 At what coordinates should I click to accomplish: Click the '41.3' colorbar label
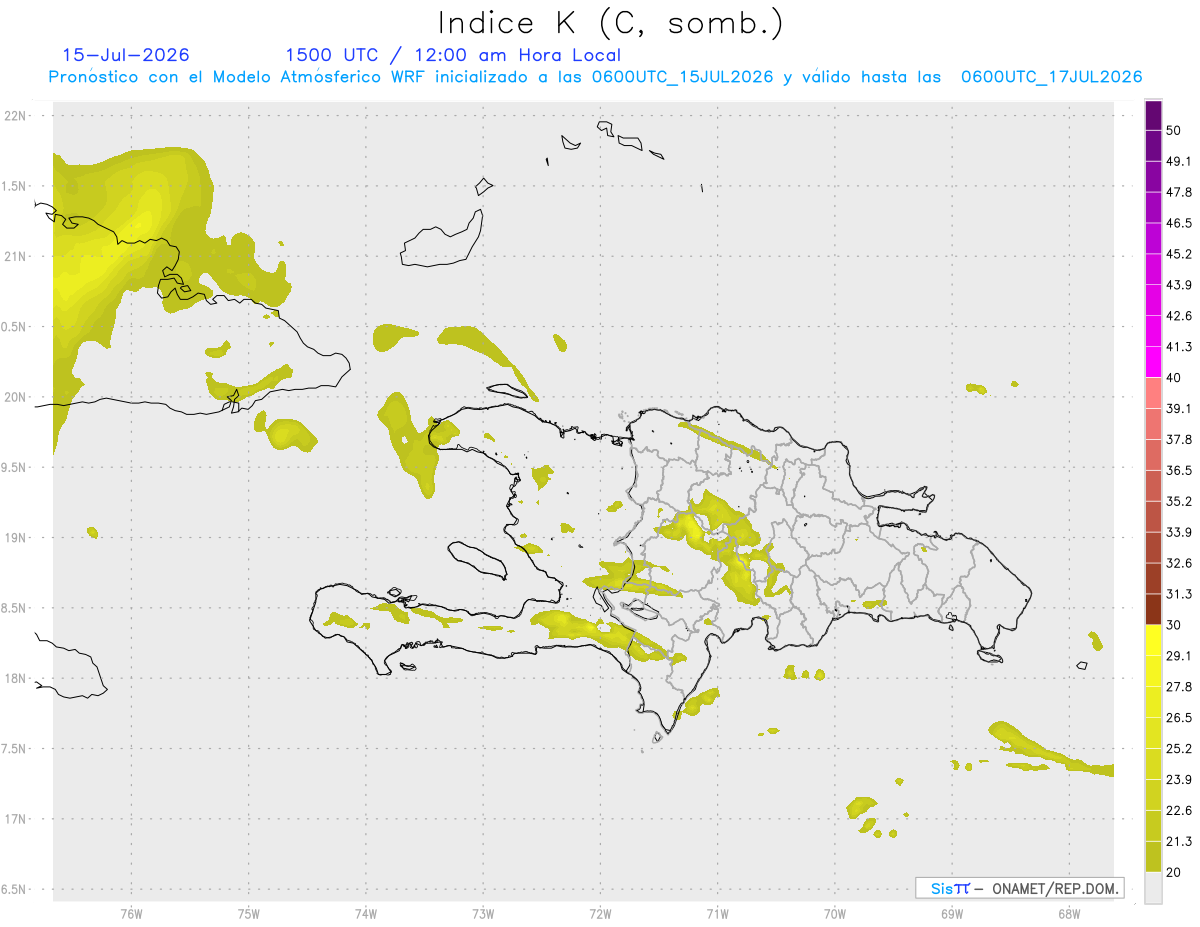pos(1179,347)
